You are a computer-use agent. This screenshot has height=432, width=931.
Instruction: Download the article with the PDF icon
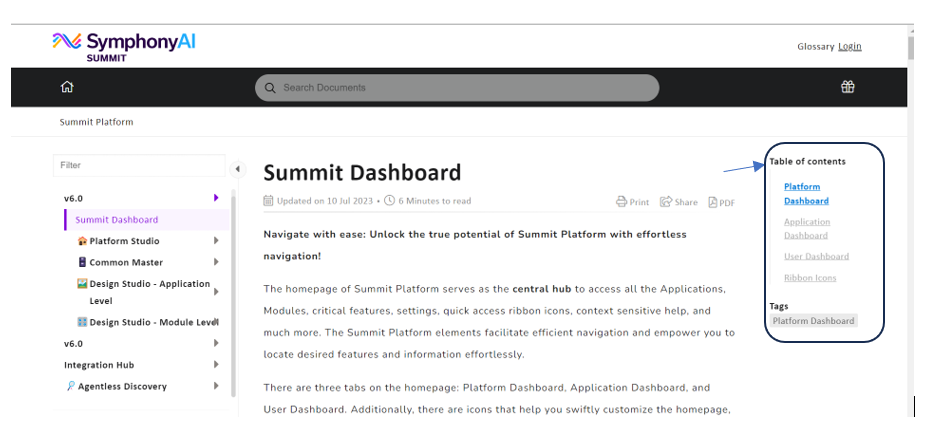tap(712, 202)
